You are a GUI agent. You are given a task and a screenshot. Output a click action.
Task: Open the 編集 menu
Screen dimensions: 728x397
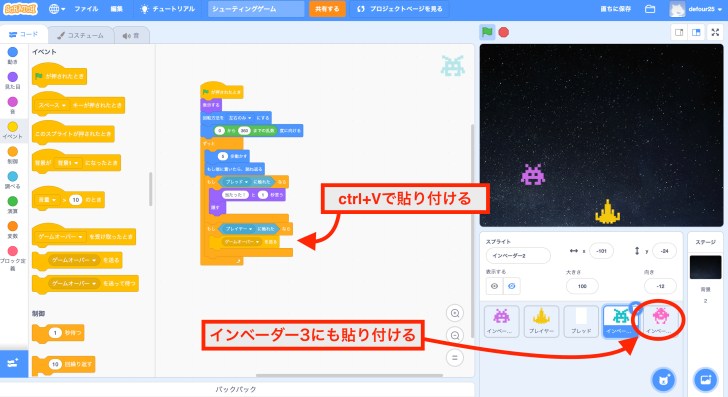[117, 9]
